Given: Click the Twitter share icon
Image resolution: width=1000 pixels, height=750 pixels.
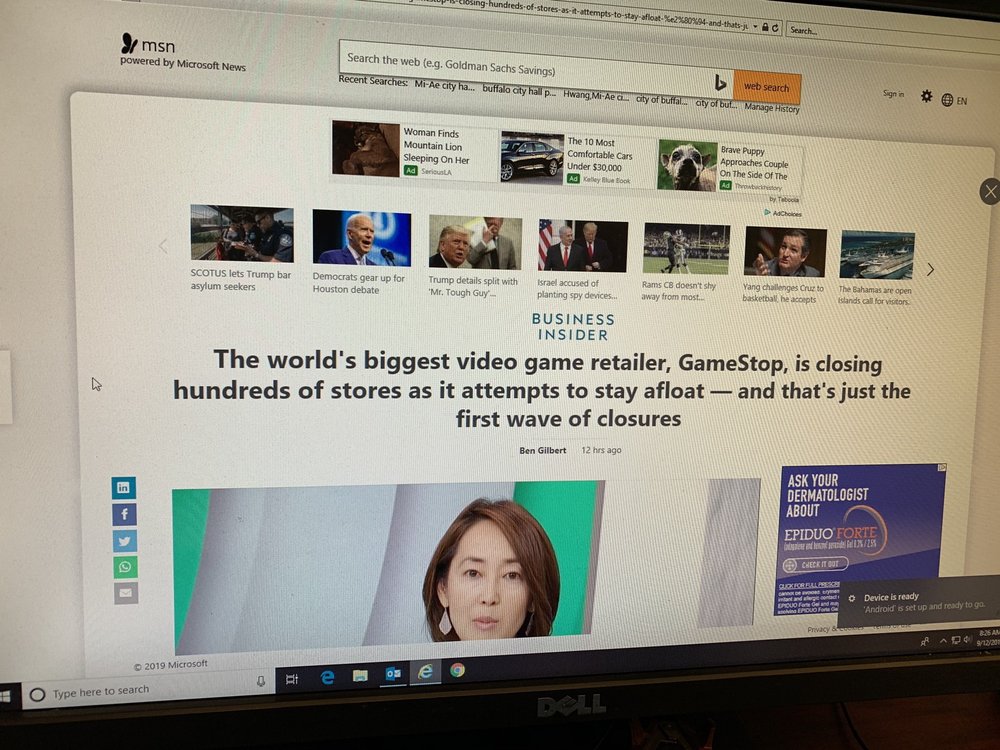Looking at the screenshot, I should (124, 541).
